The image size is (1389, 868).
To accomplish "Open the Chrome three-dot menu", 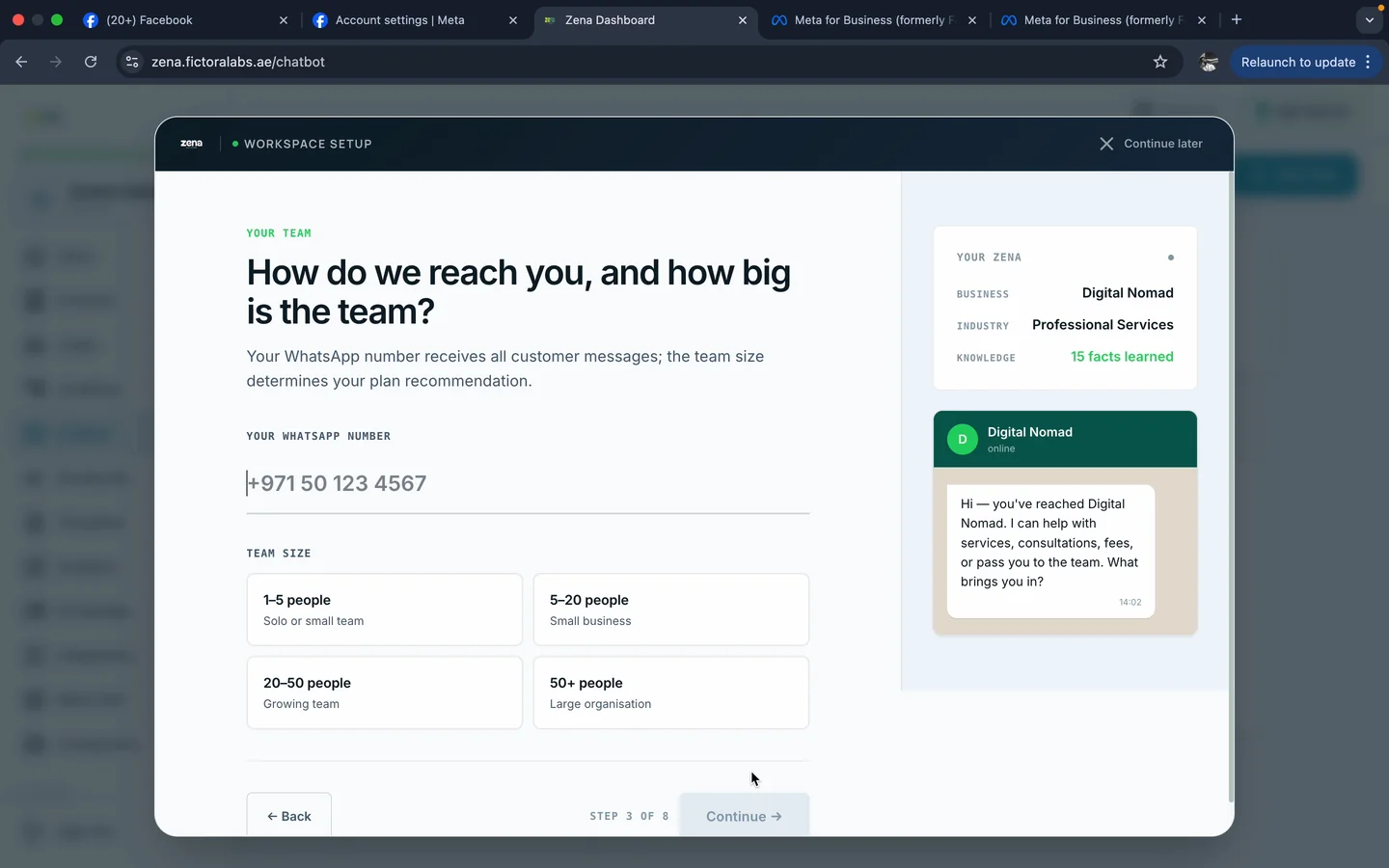I will pos(1368,62).
